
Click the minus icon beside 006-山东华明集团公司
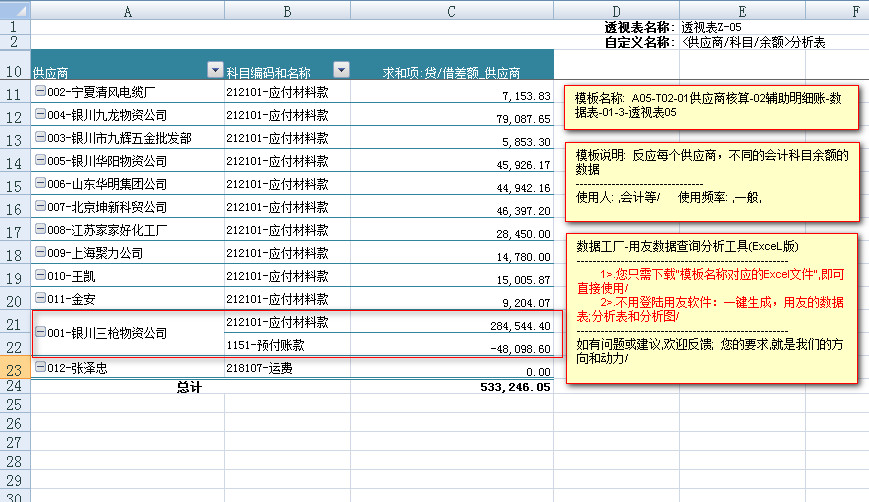point(40,185)
